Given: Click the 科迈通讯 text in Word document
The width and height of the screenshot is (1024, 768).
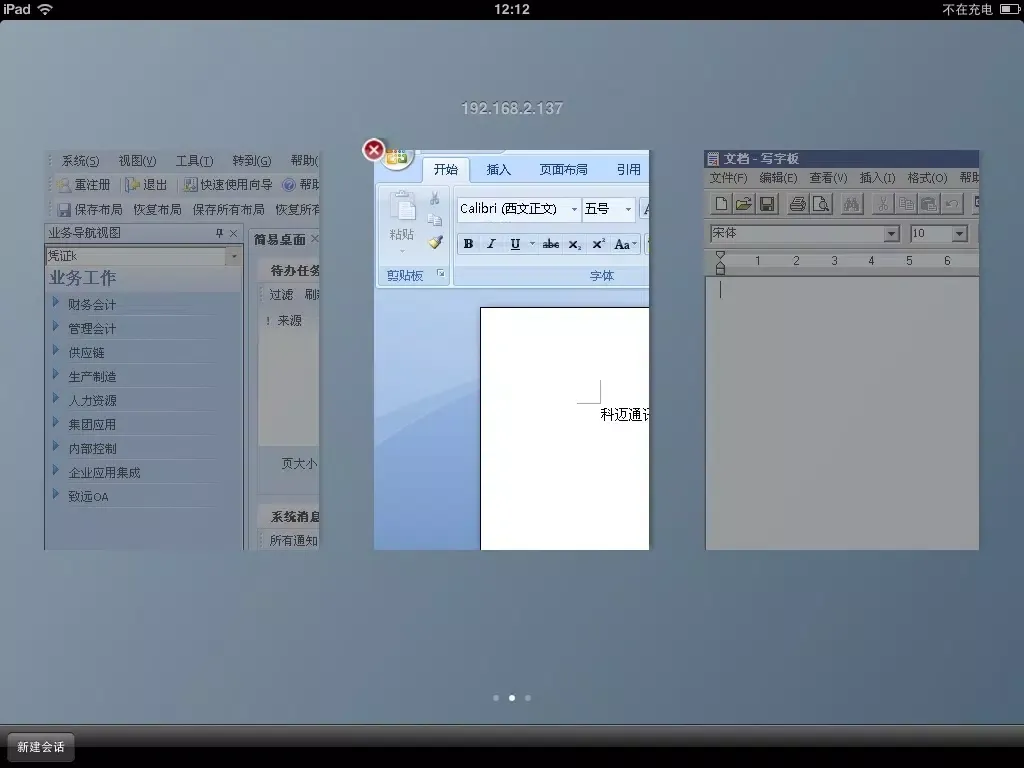Looking at the screenshot, I should pyautogui.click(x=624, y=415).
